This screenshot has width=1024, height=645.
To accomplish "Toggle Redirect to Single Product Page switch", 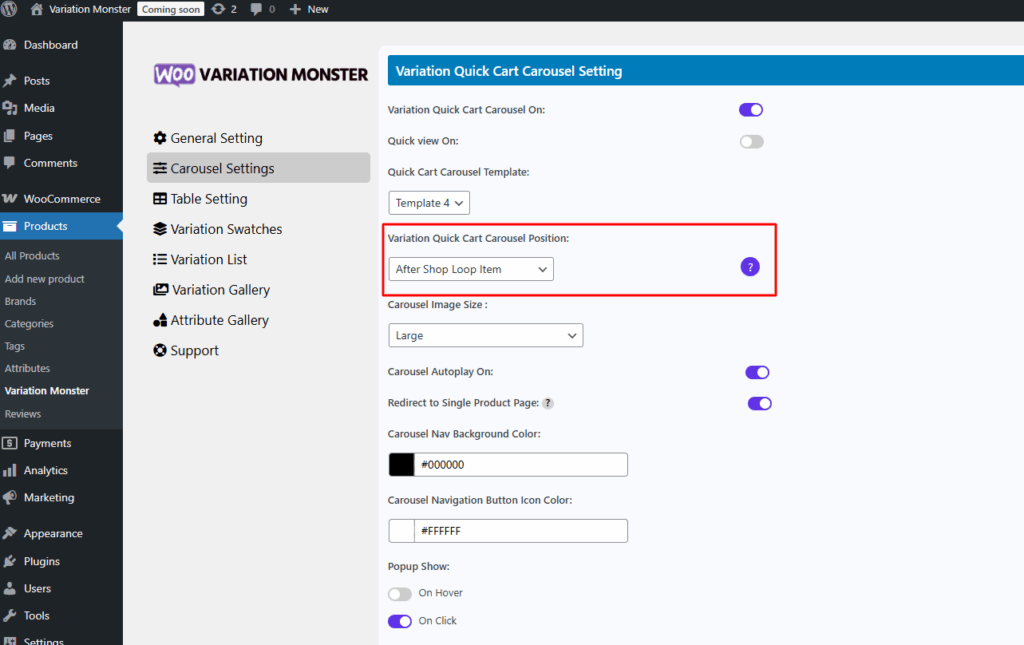I will point(760,403).
